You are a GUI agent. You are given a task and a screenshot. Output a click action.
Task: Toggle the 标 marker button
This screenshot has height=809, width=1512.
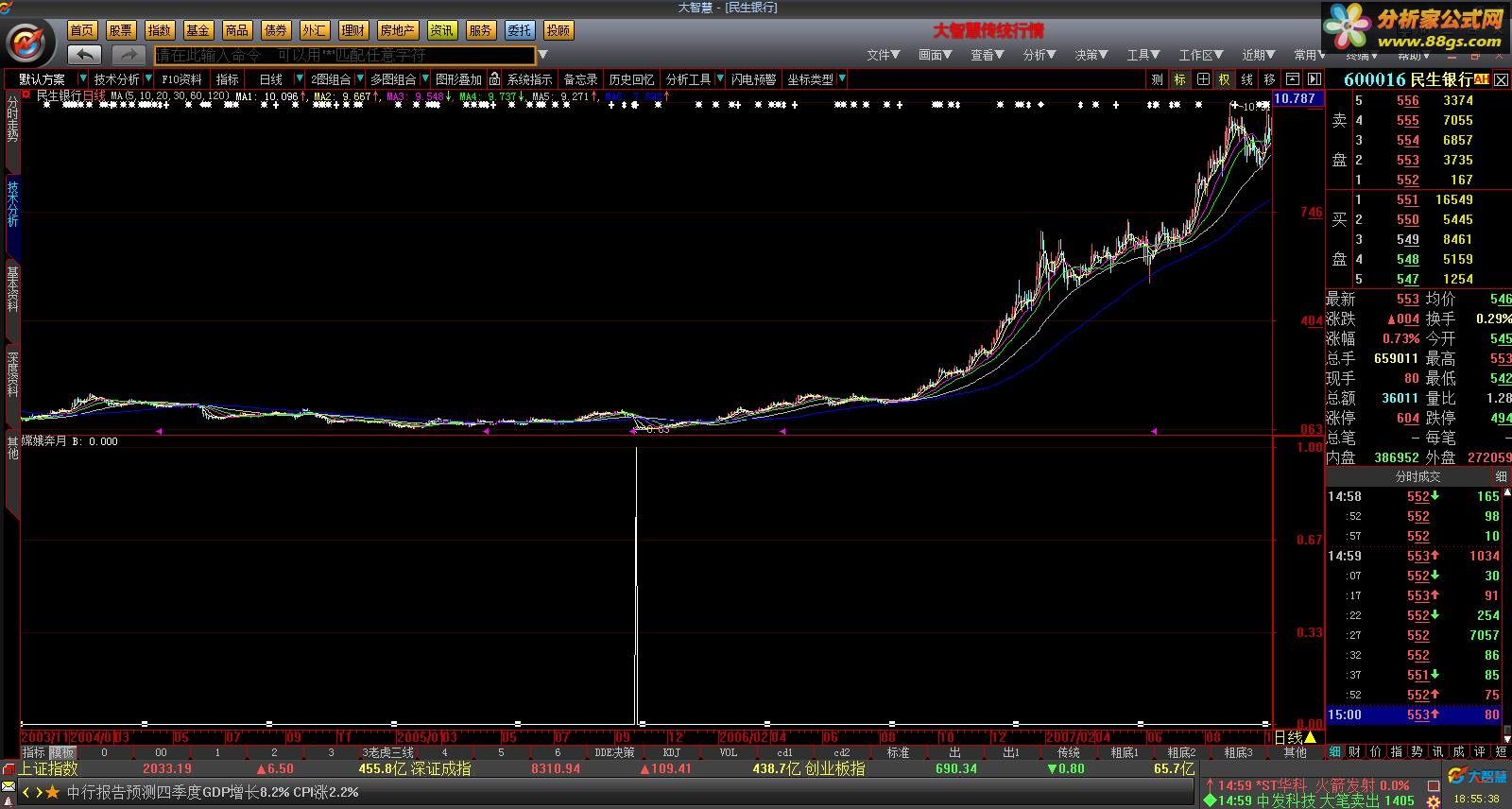coord(1179,79)
